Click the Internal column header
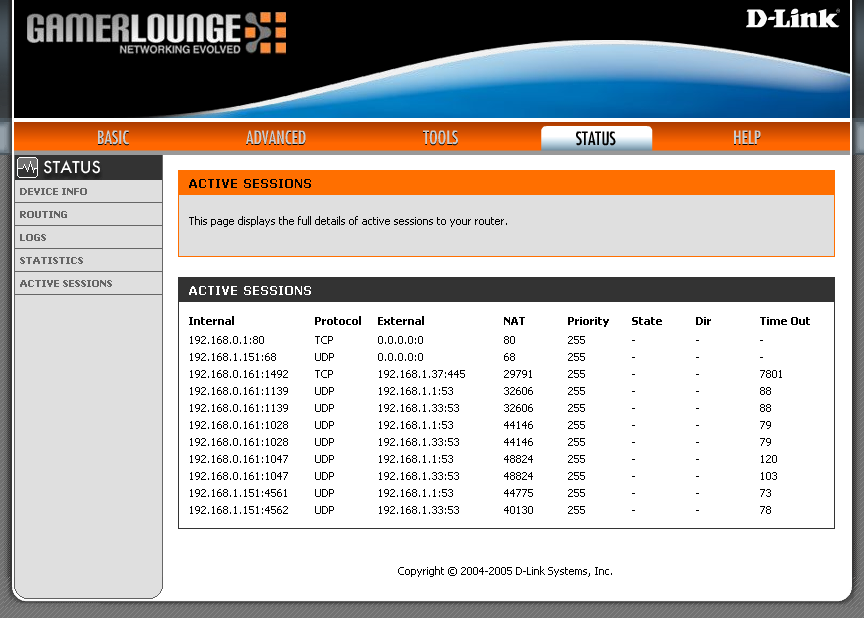The height and width of the screenshot is (618, 864). [211, 321]
